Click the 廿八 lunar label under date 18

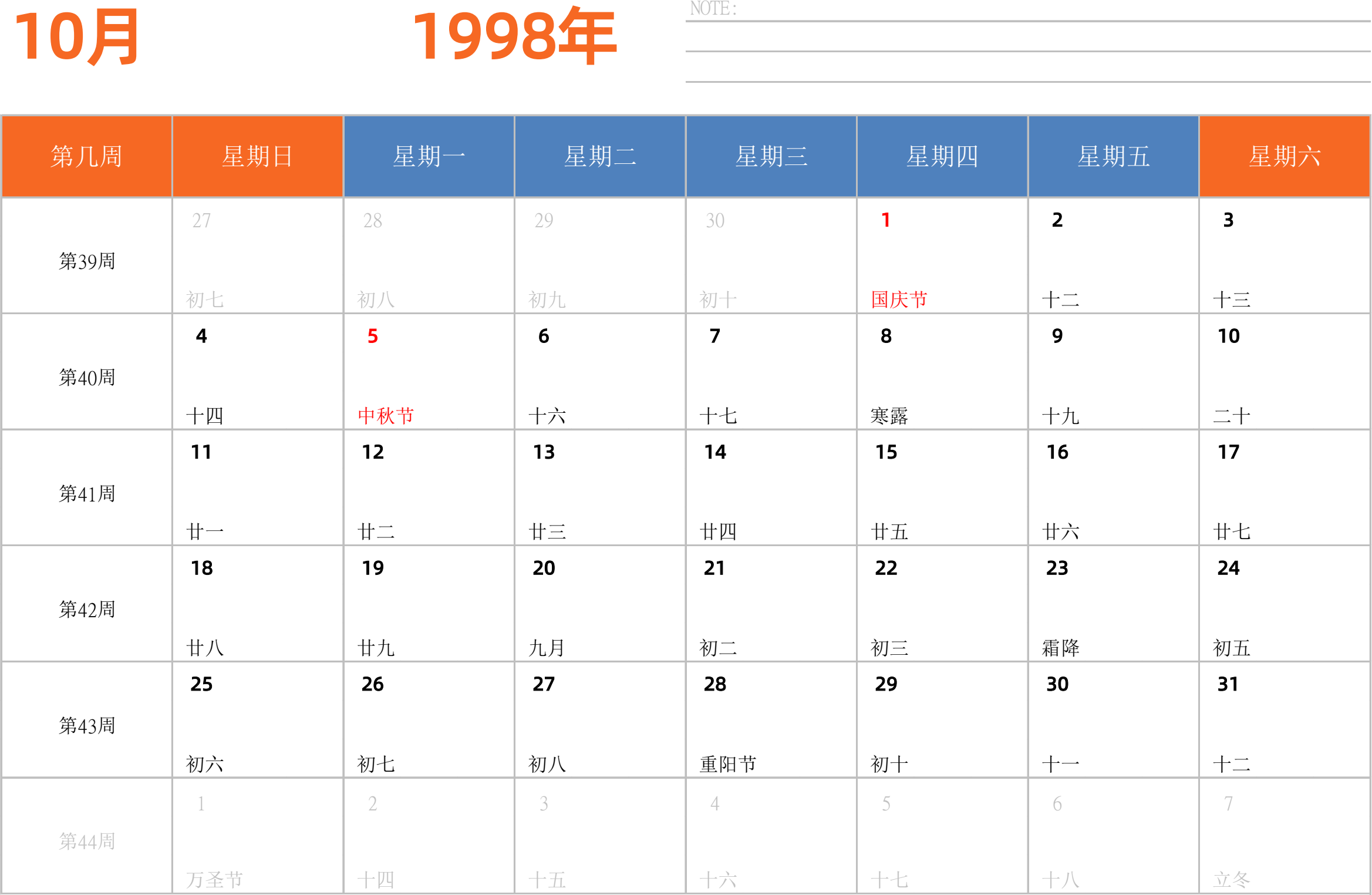tap(205, 648)
